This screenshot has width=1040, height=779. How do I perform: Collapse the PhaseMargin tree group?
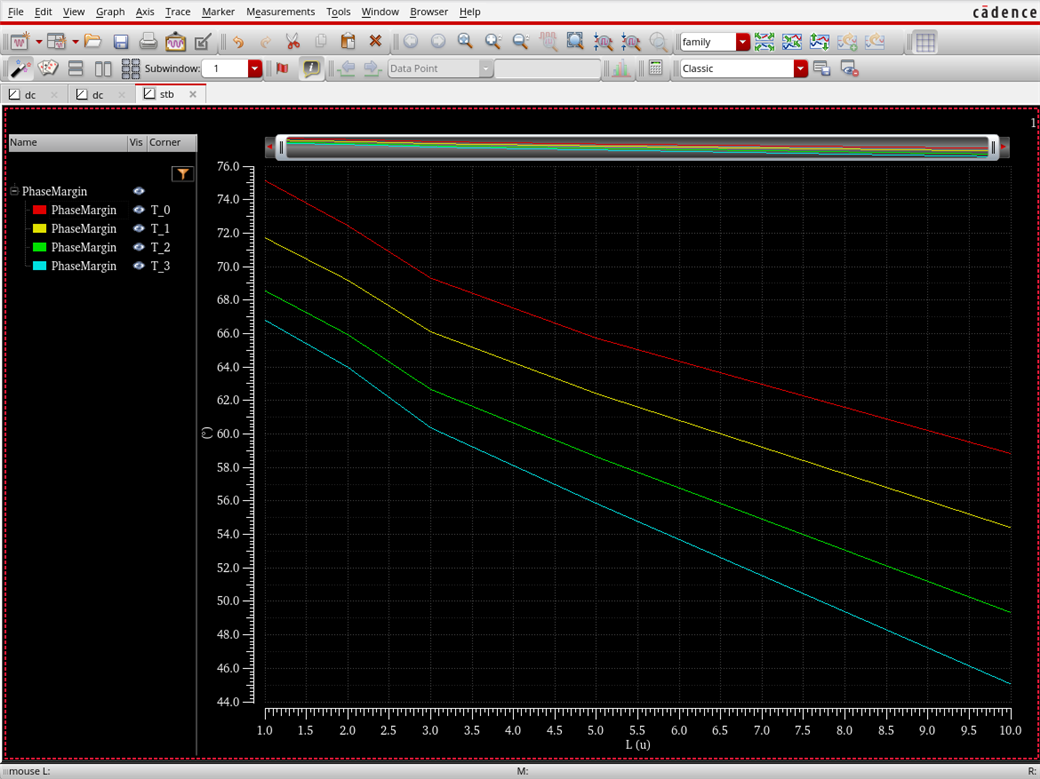click(14, 191)
